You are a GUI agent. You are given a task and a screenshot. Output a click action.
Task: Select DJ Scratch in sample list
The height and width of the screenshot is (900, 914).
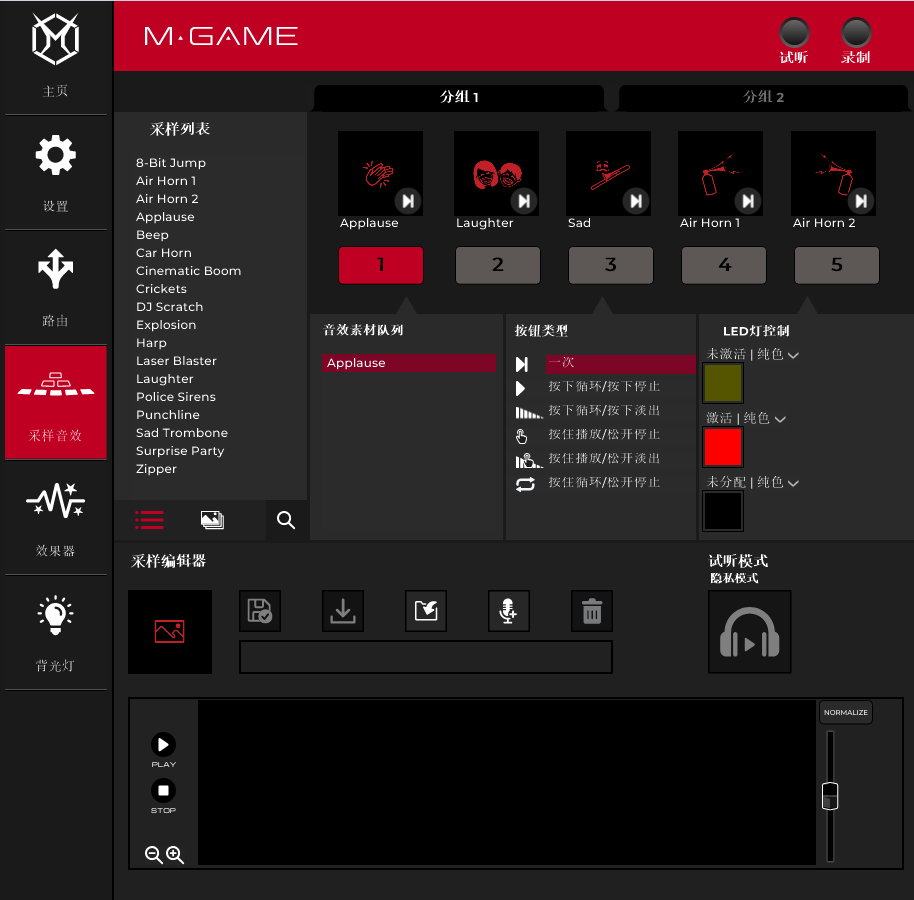[170, 307]
